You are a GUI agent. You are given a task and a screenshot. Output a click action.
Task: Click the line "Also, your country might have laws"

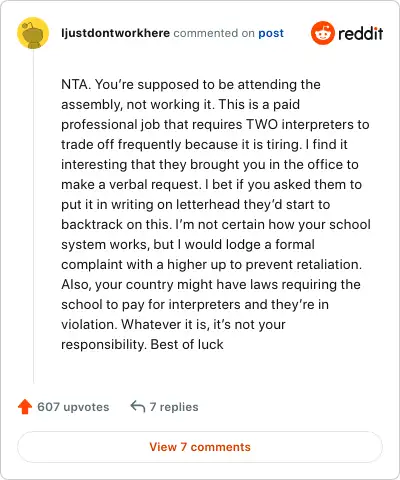(211, 284)
